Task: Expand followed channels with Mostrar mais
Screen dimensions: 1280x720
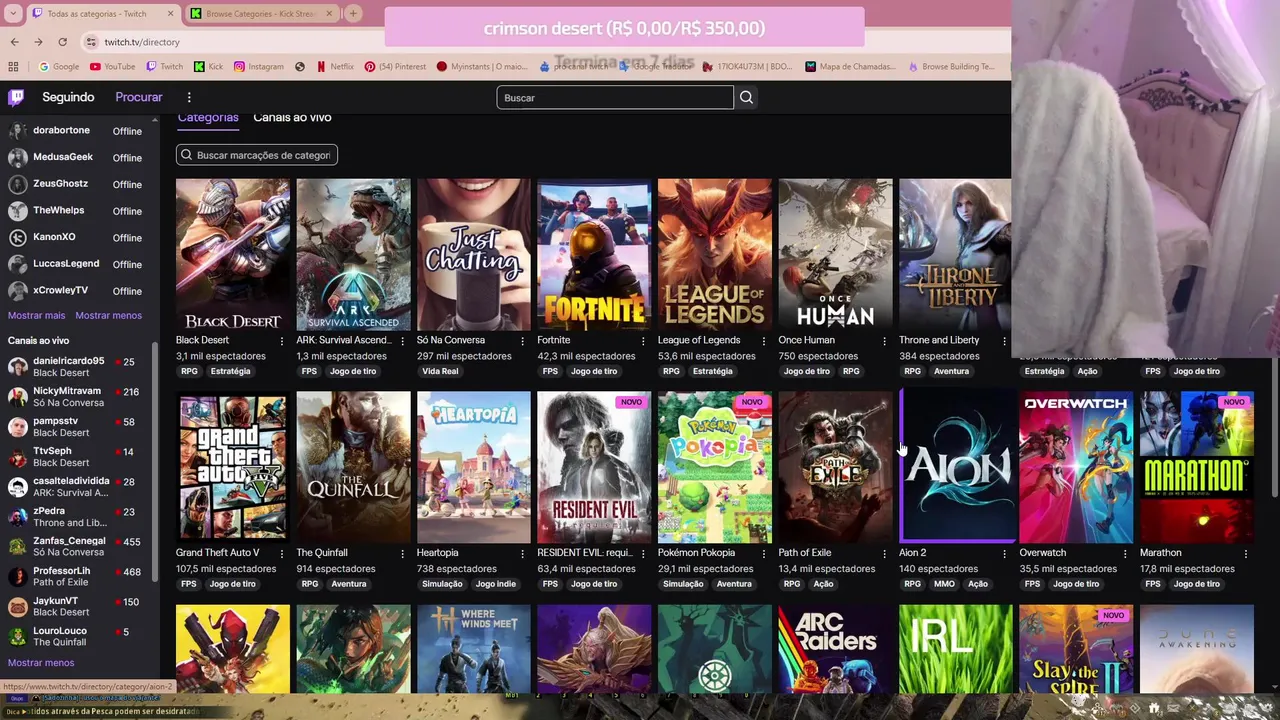Action: pyautogui.click(x=36, y=316)
